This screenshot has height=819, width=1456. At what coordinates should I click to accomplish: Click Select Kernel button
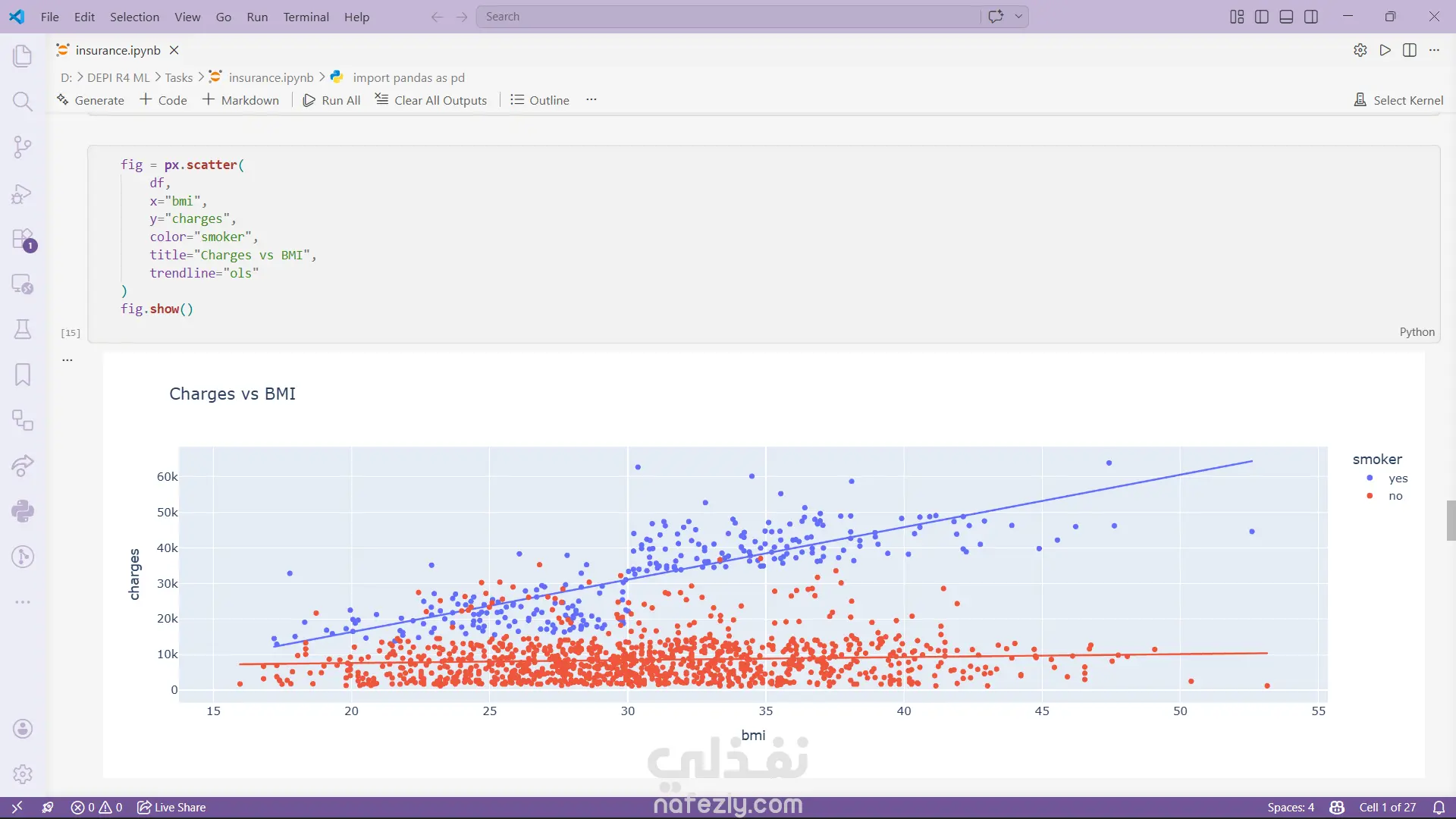click(1398, 100)
